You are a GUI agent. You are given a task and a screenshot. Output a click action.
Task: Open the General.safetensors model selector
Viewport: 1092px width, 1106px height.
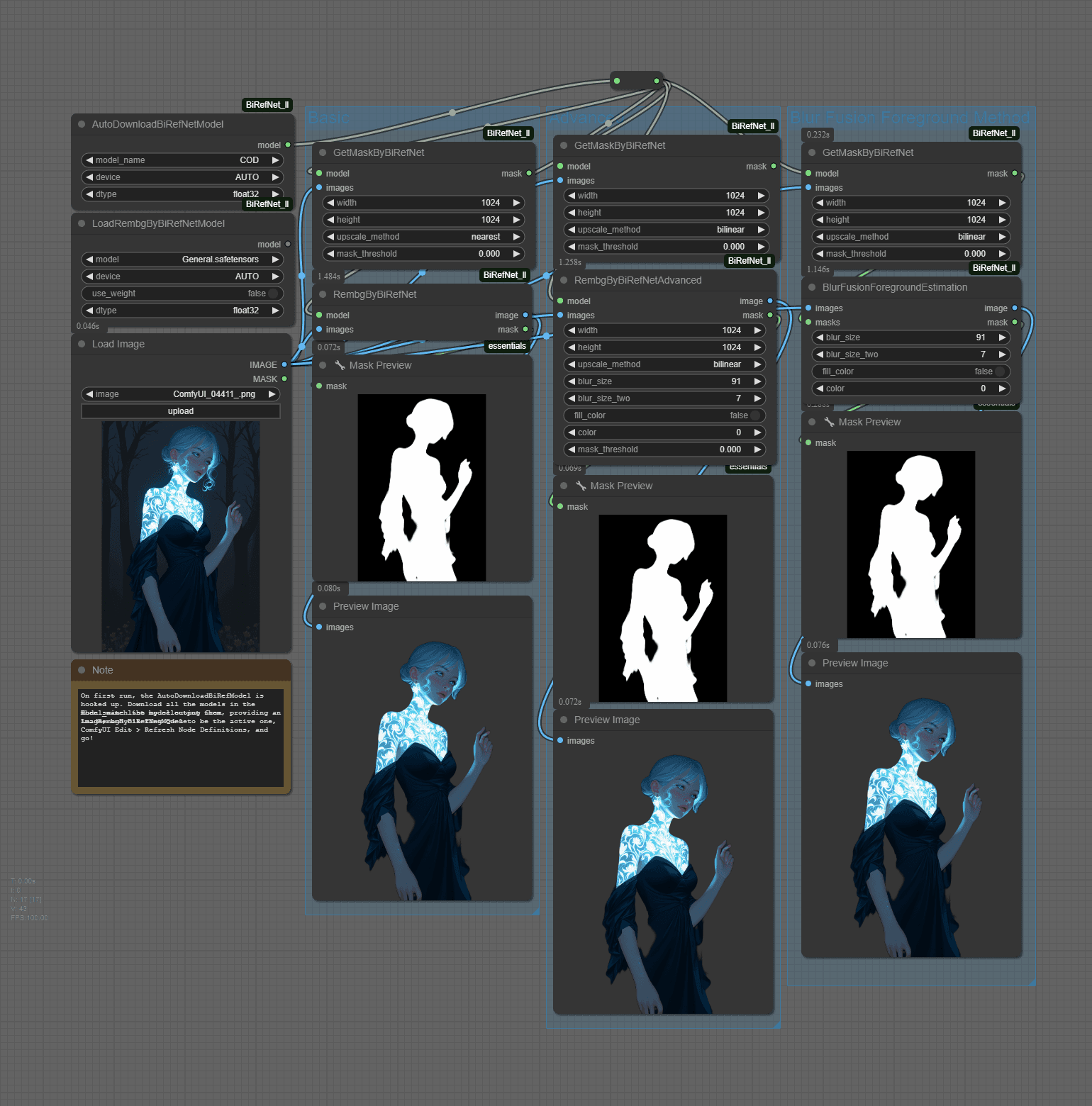pyautogui.click(x=182, y=259)
